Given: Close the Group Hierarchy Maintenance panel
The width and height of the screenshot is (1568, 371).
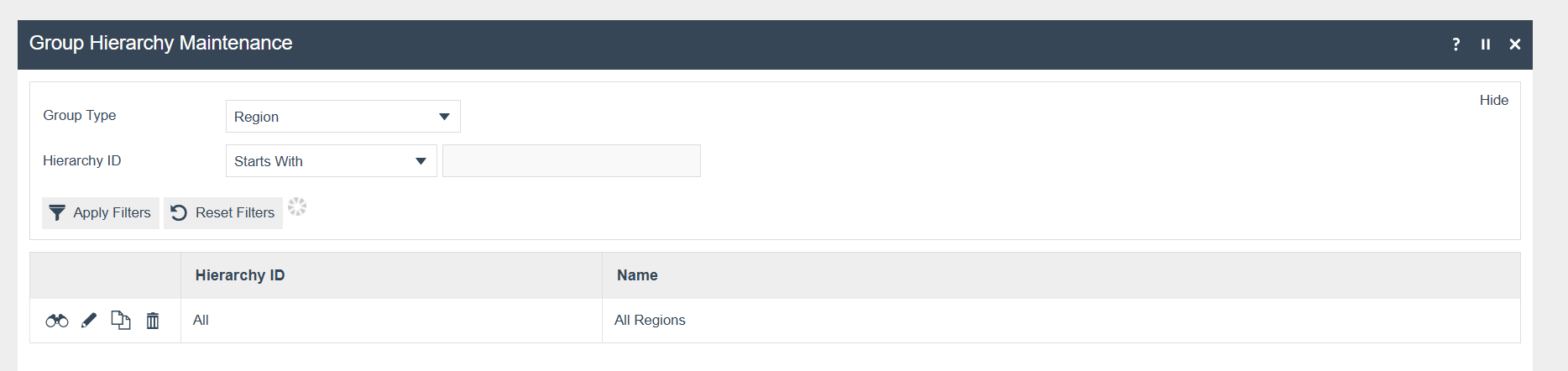Looking at the screenshot, I should coord(1515,44).
